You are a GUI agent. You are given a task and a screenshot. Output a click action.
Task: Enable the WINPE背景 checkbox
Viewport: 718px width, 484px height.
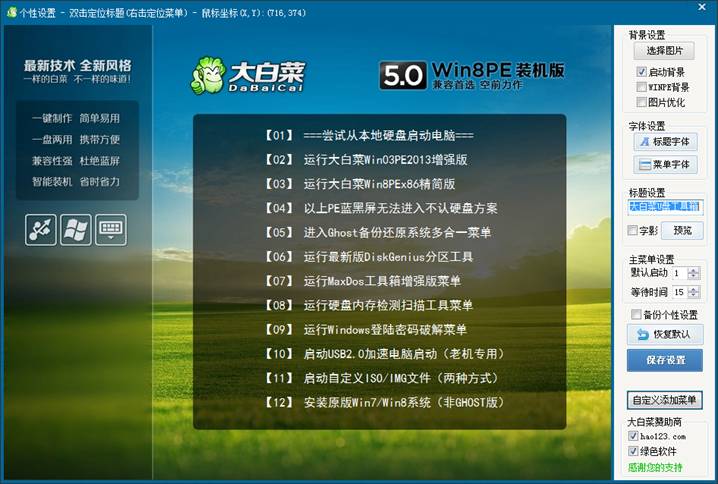pyautogui.click(x=642, y=87)
